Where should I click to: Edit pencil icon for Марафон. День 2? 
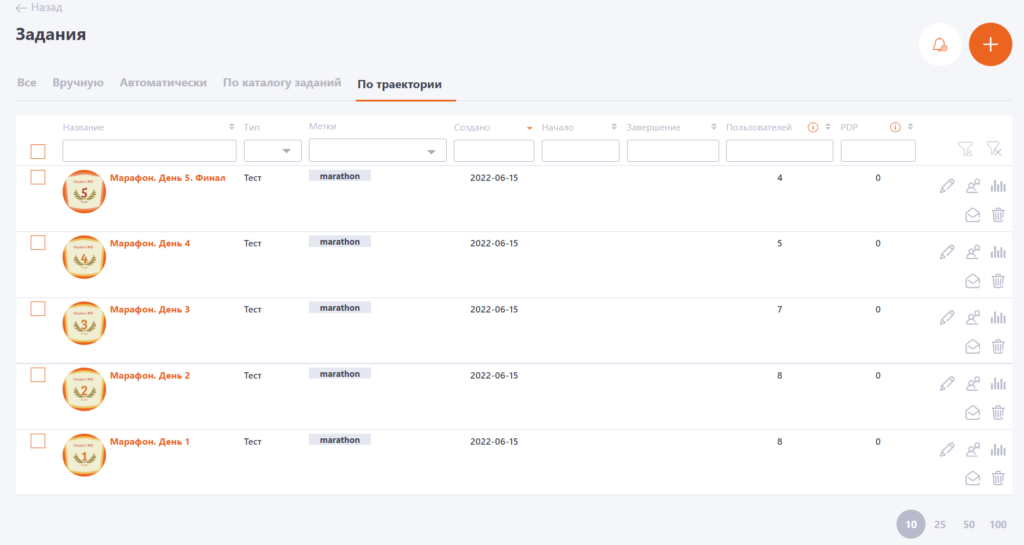[947, 384]
